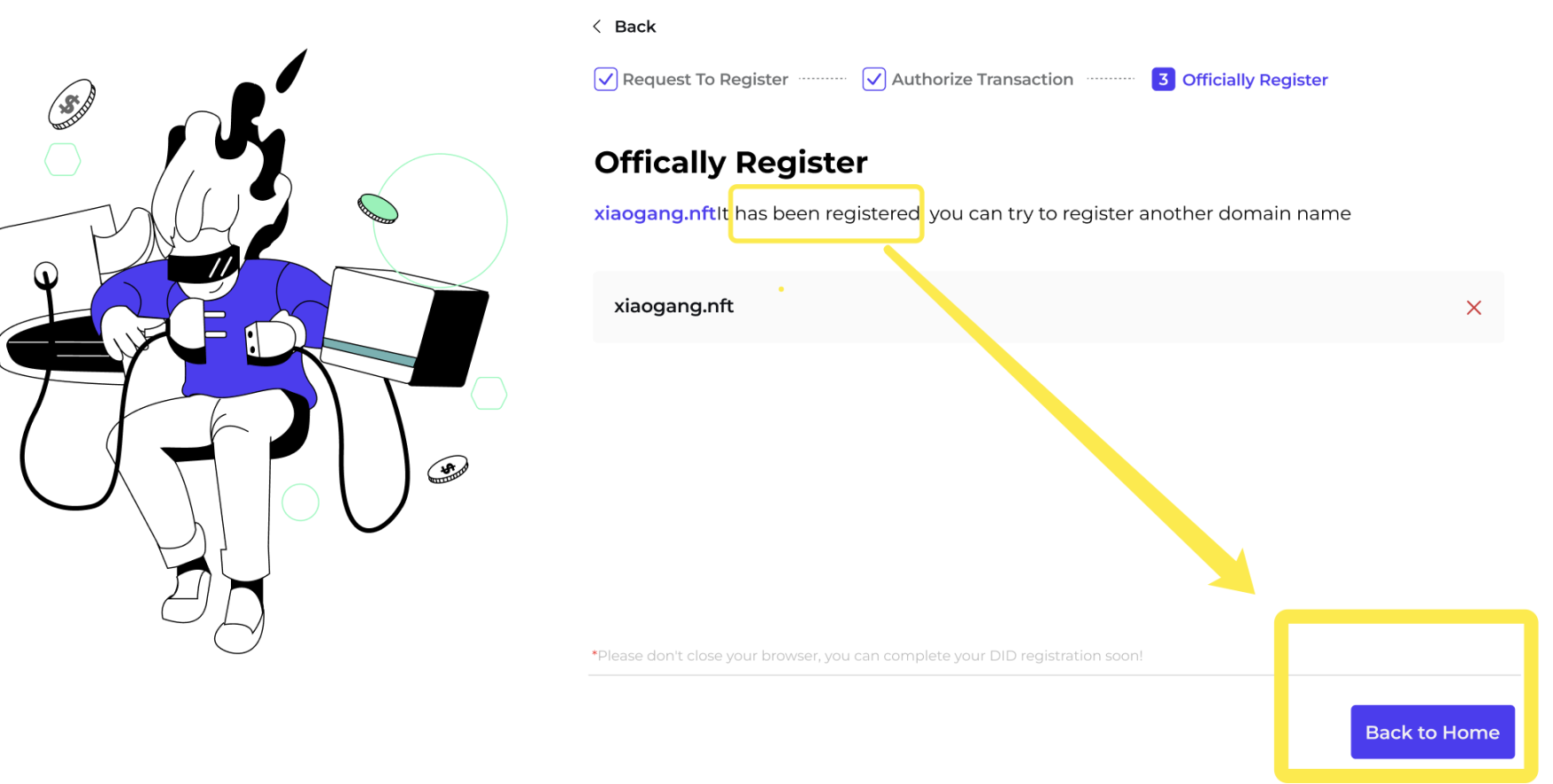
Task: Click the Authorize Transaction checkbox
Action: tap(873, 80)
